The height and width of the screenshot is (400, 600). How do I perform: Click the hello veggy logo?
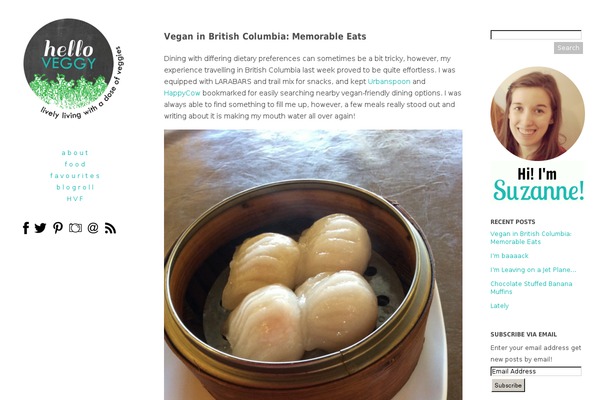[73, 69]
